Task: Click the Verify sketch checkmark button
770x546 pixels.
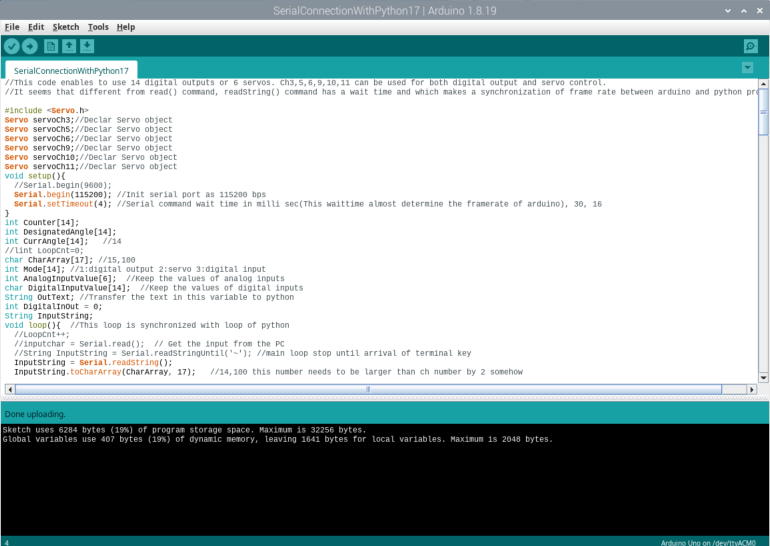Action: tap(12, 46)
